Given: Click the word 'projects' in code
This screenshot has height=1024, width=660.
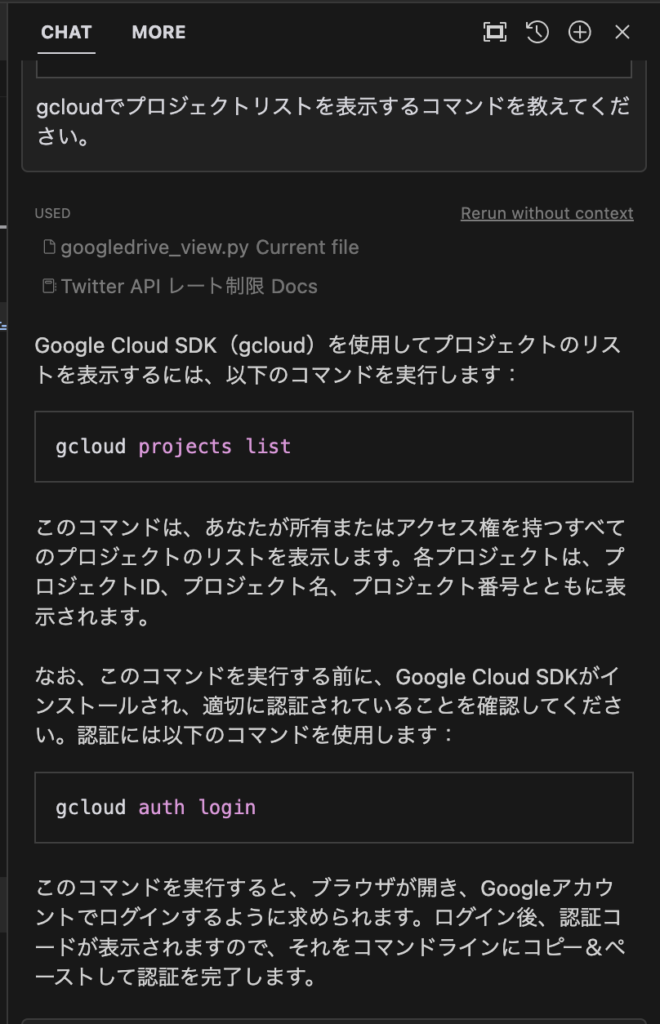Looking at the screenshot, I should tap(185, 447).
